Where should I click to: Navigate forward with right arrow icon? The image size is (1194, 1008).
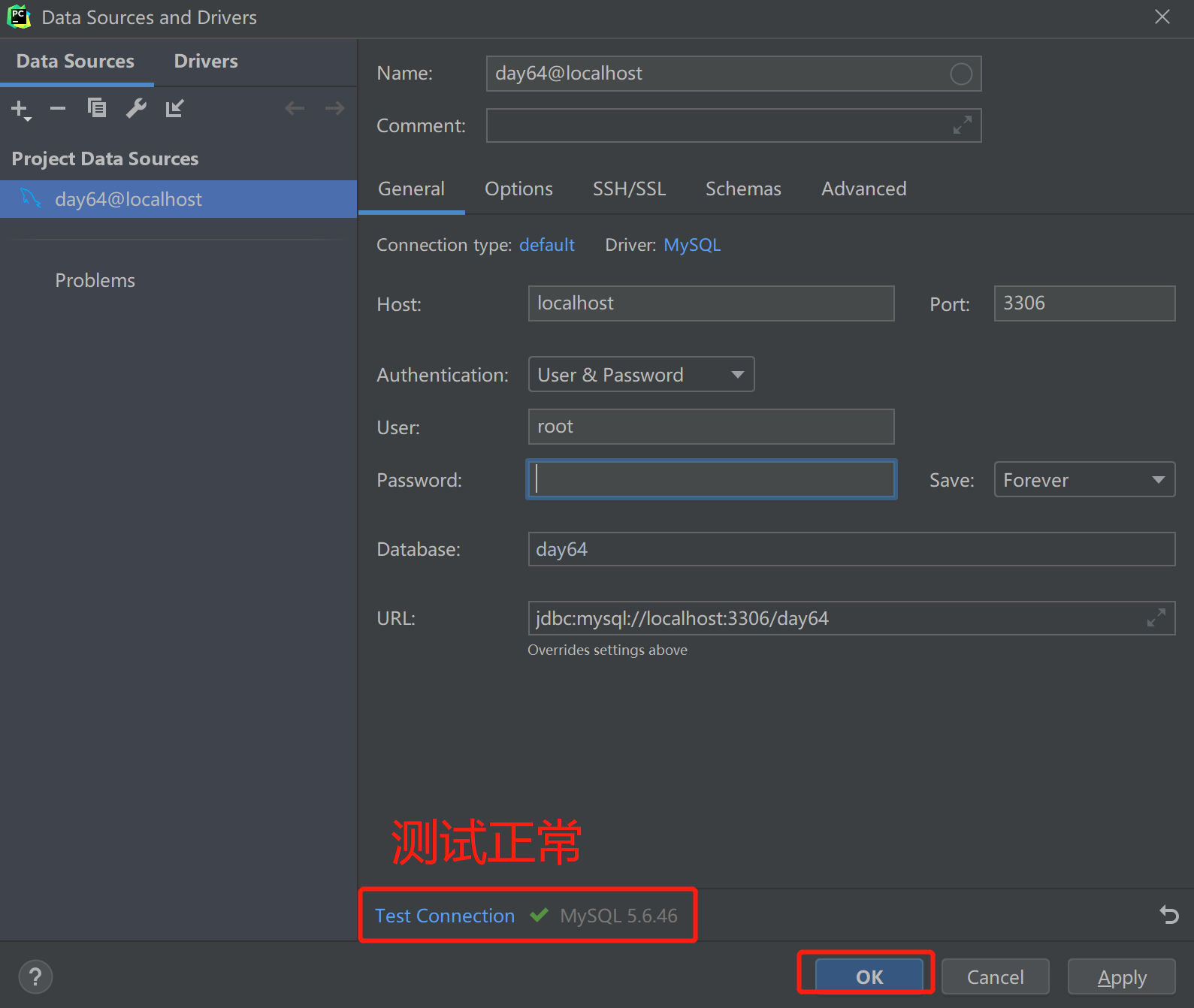pyautogui.click(x=334, y=109)
